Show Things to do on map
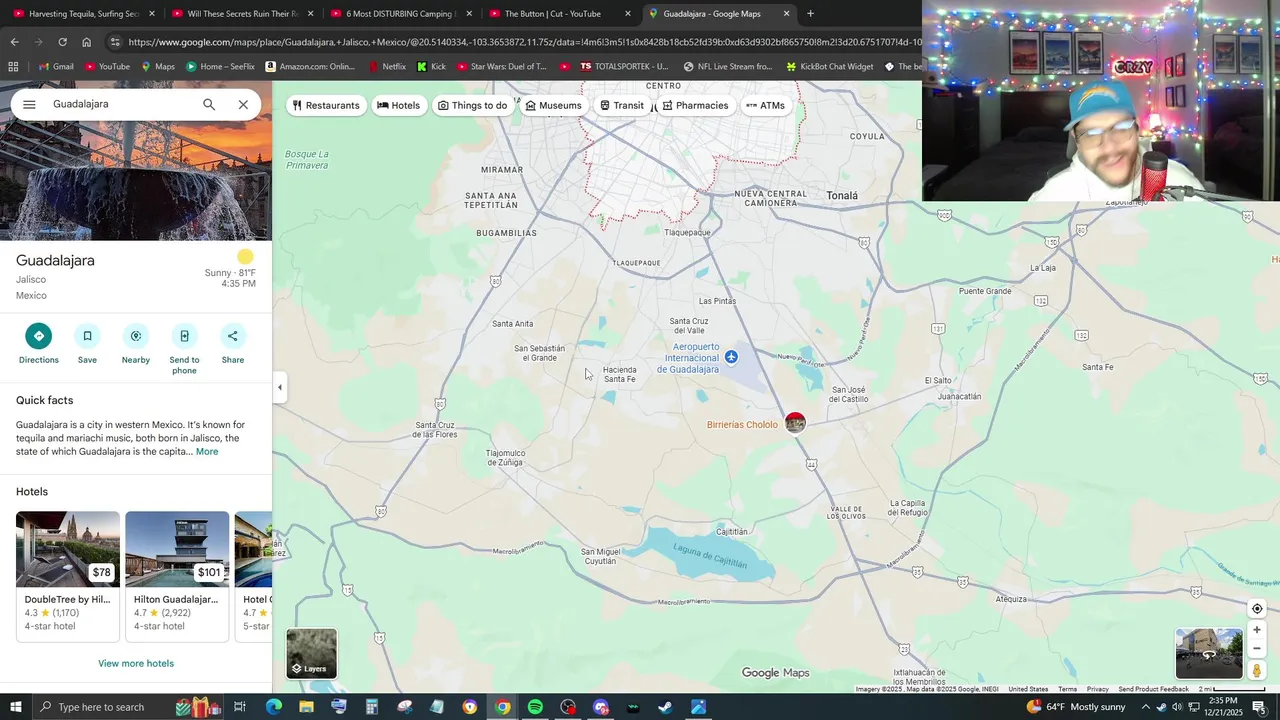Screen dimensions: 1280x720 click(473, 105)
